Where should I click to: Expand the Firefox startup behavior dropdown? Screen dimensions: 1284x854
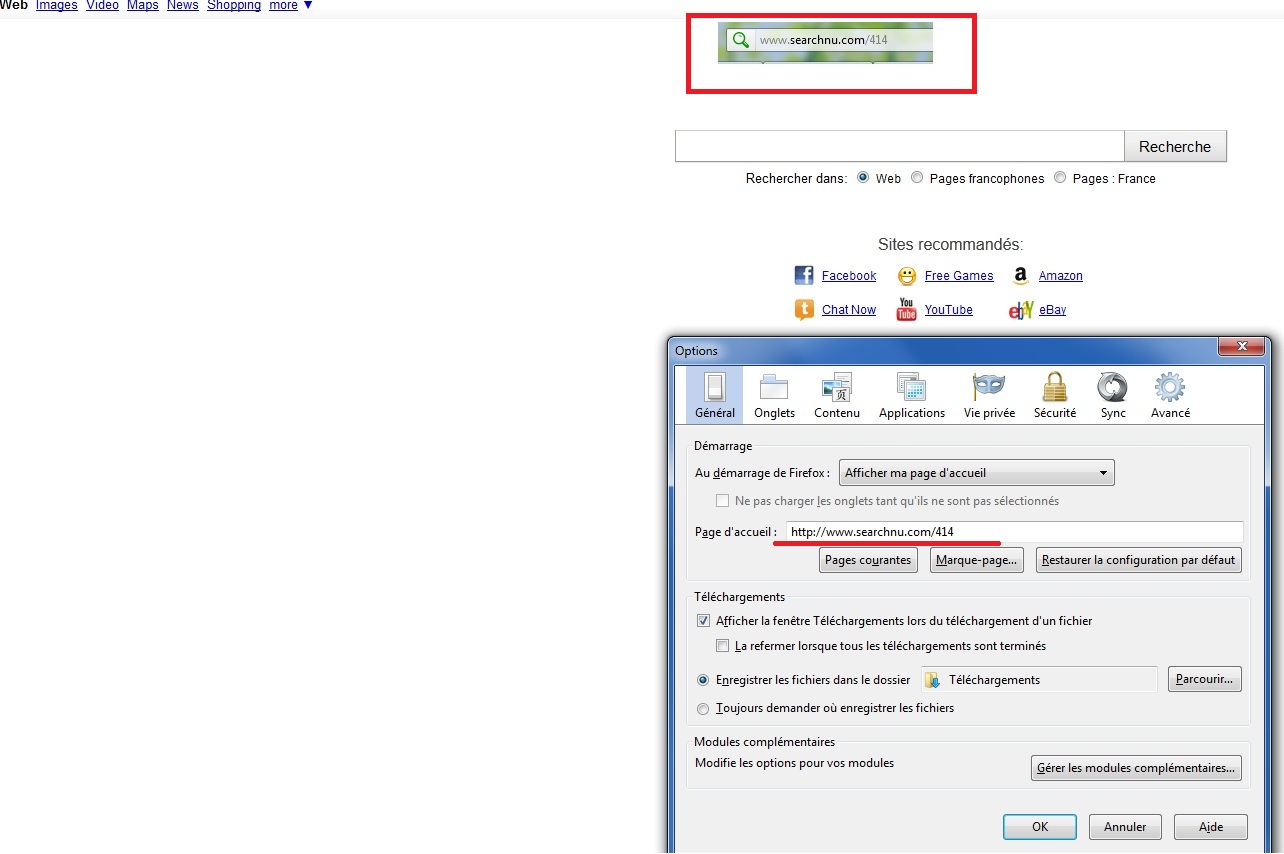(976, 473)
